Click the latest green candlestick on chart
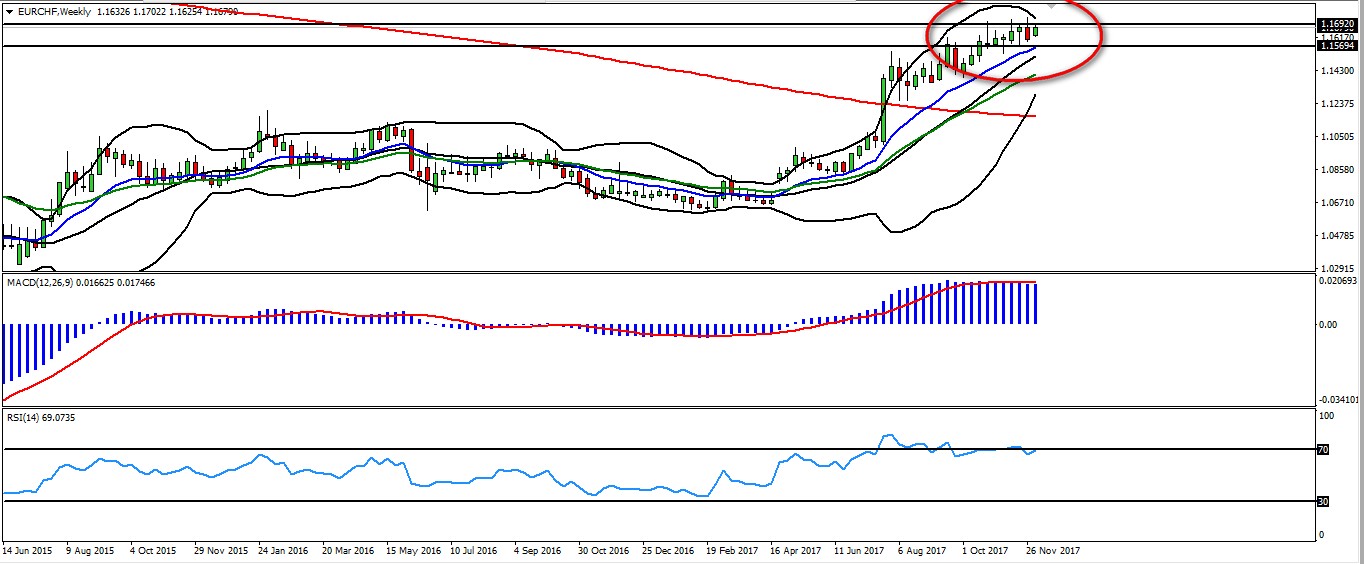 1036,30
